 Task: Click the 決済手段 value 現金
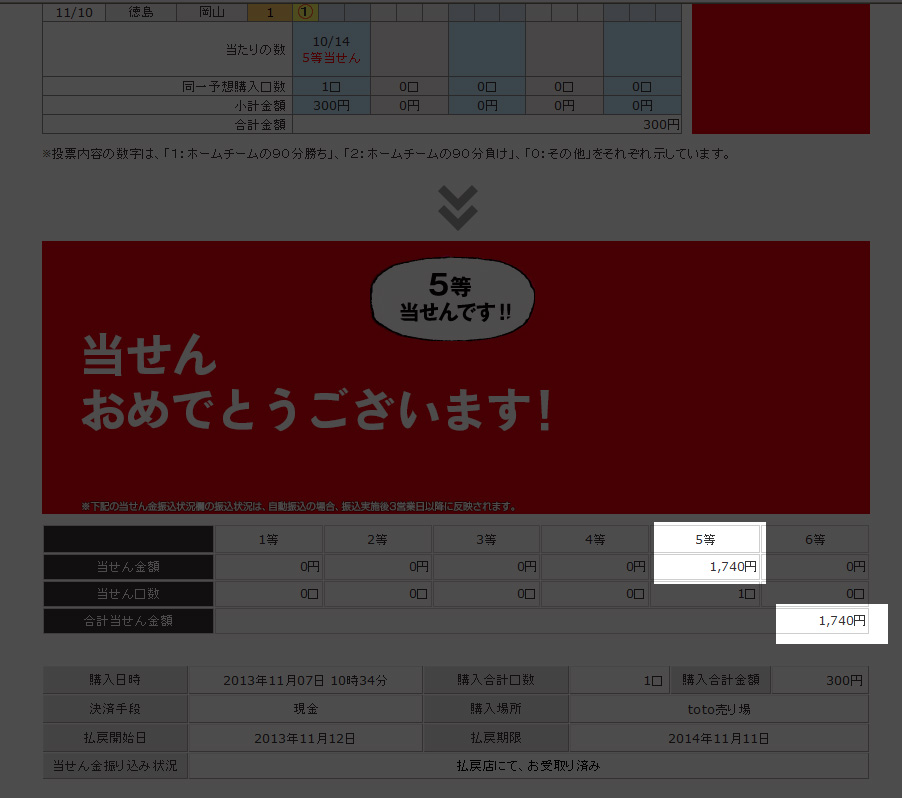point(304,709)
